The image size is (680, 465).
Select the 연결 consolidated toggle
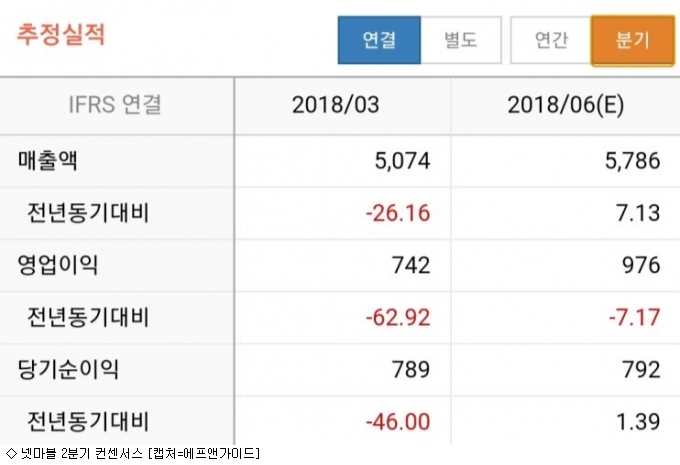379,41
